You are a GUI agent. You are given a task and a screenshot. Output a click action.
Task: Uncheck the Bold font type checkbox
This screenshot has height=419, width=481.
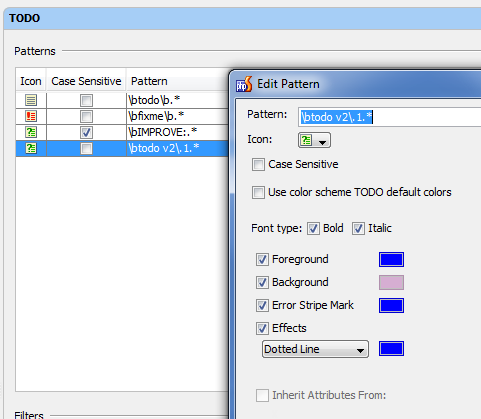click(x=313, y=229)
